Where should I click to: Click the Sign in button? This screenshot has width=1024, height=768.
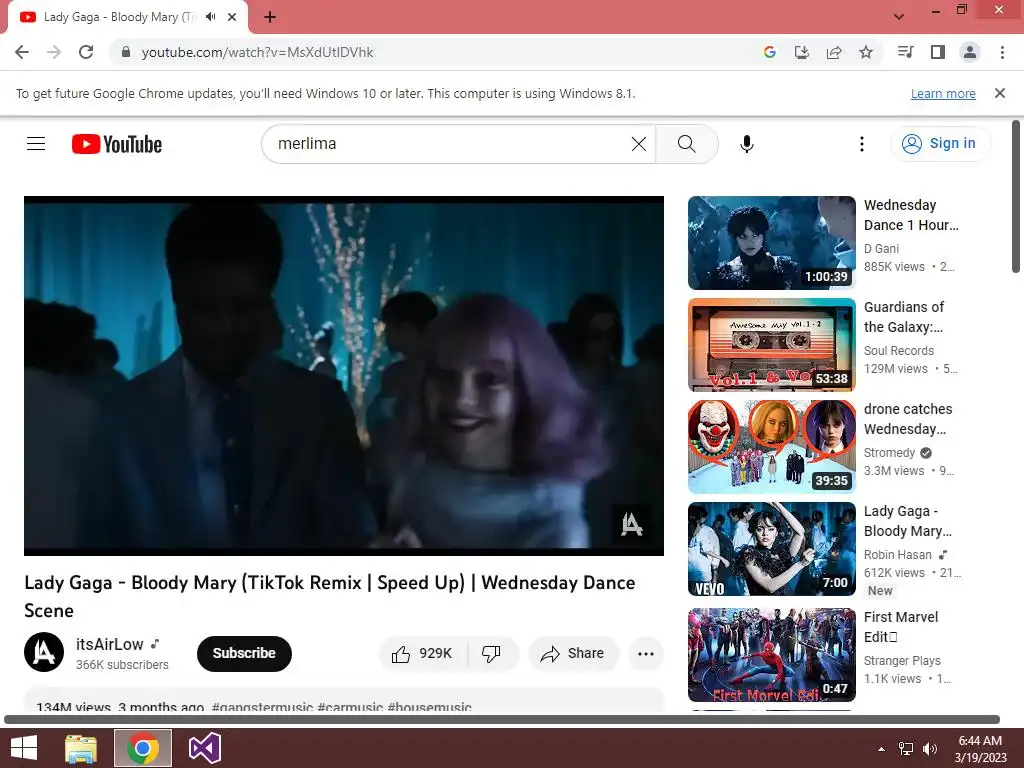[x=940, y=144]
